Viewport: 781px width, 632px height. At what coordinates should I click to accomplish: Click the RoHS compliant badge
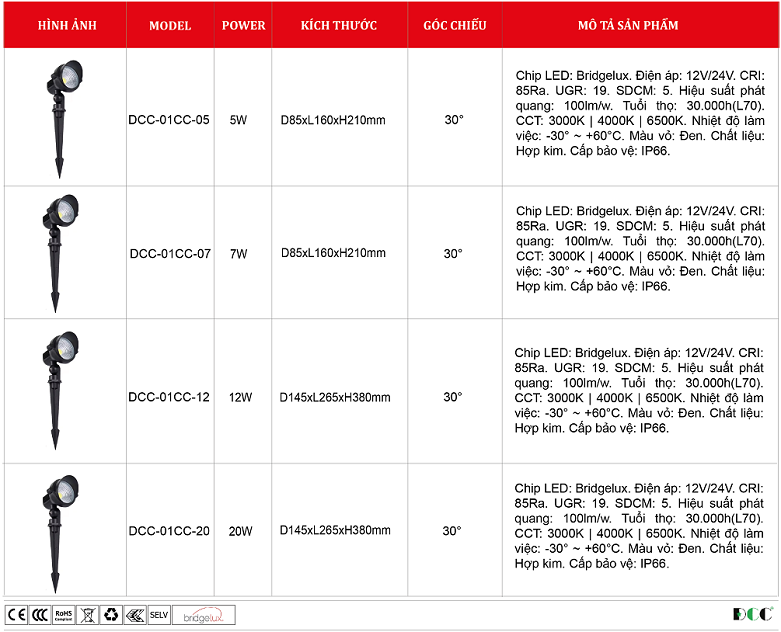[64, 614]
